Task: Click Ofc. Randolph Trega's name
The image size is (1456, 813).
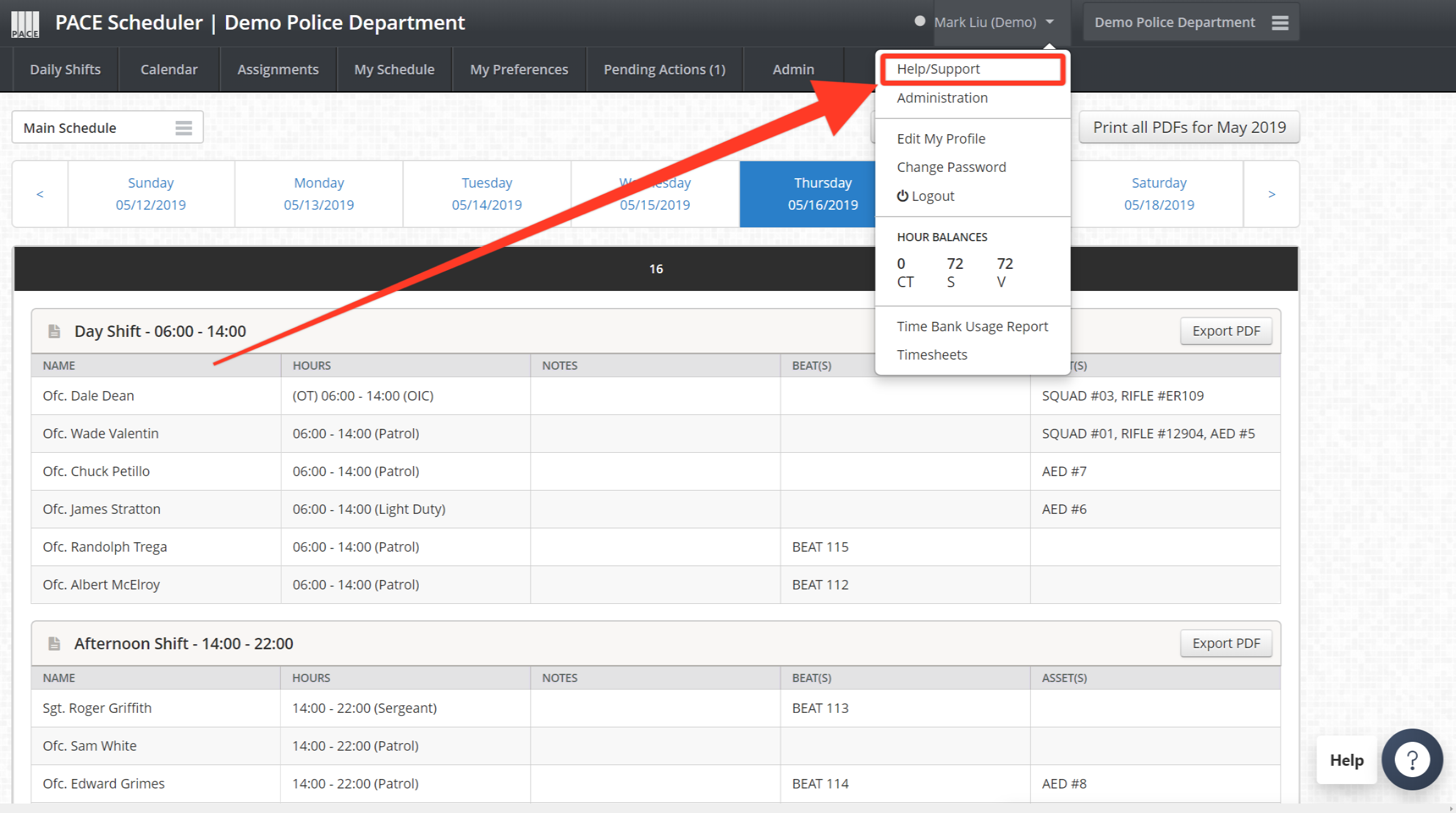Action: pos(105,547)
